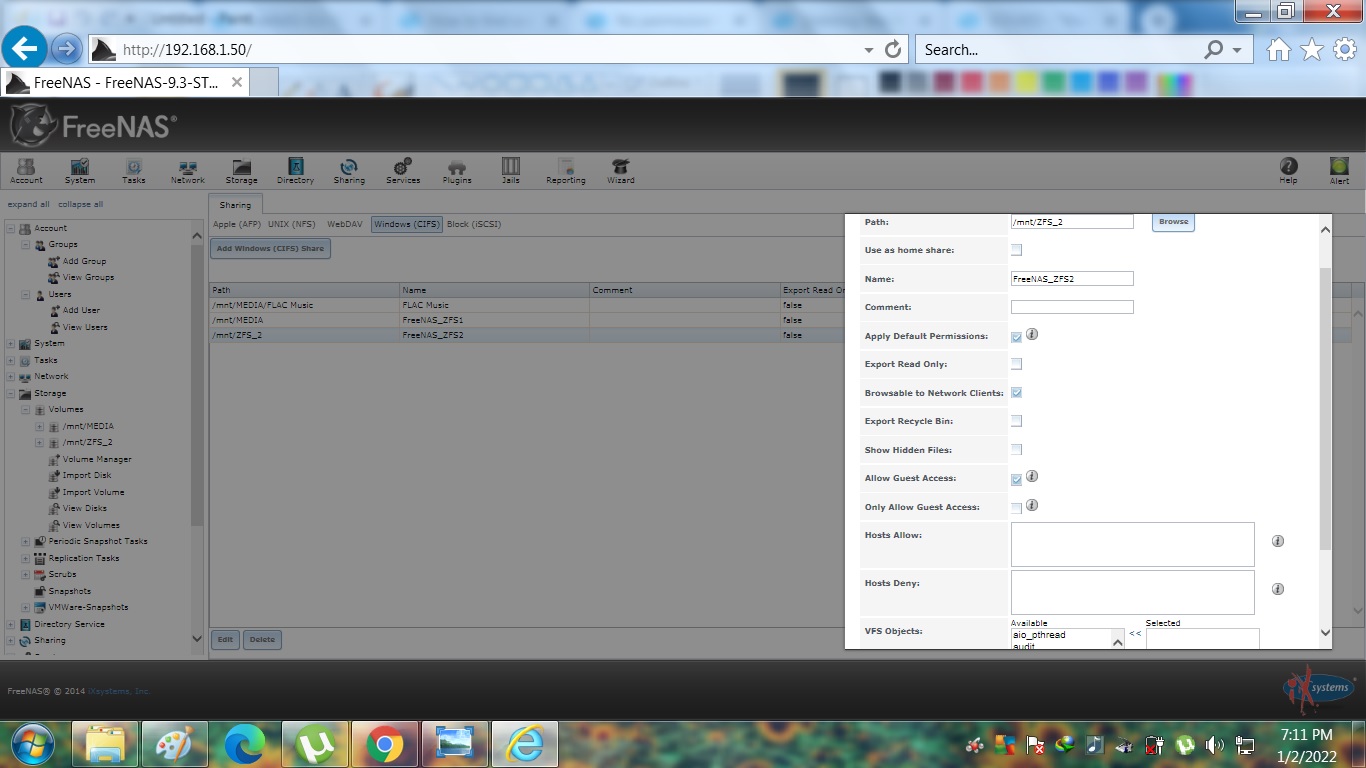Click Add Windows (CIFS) Share button
The image size is (1366, 768).
pyautogui.click(x=270, y=248)
